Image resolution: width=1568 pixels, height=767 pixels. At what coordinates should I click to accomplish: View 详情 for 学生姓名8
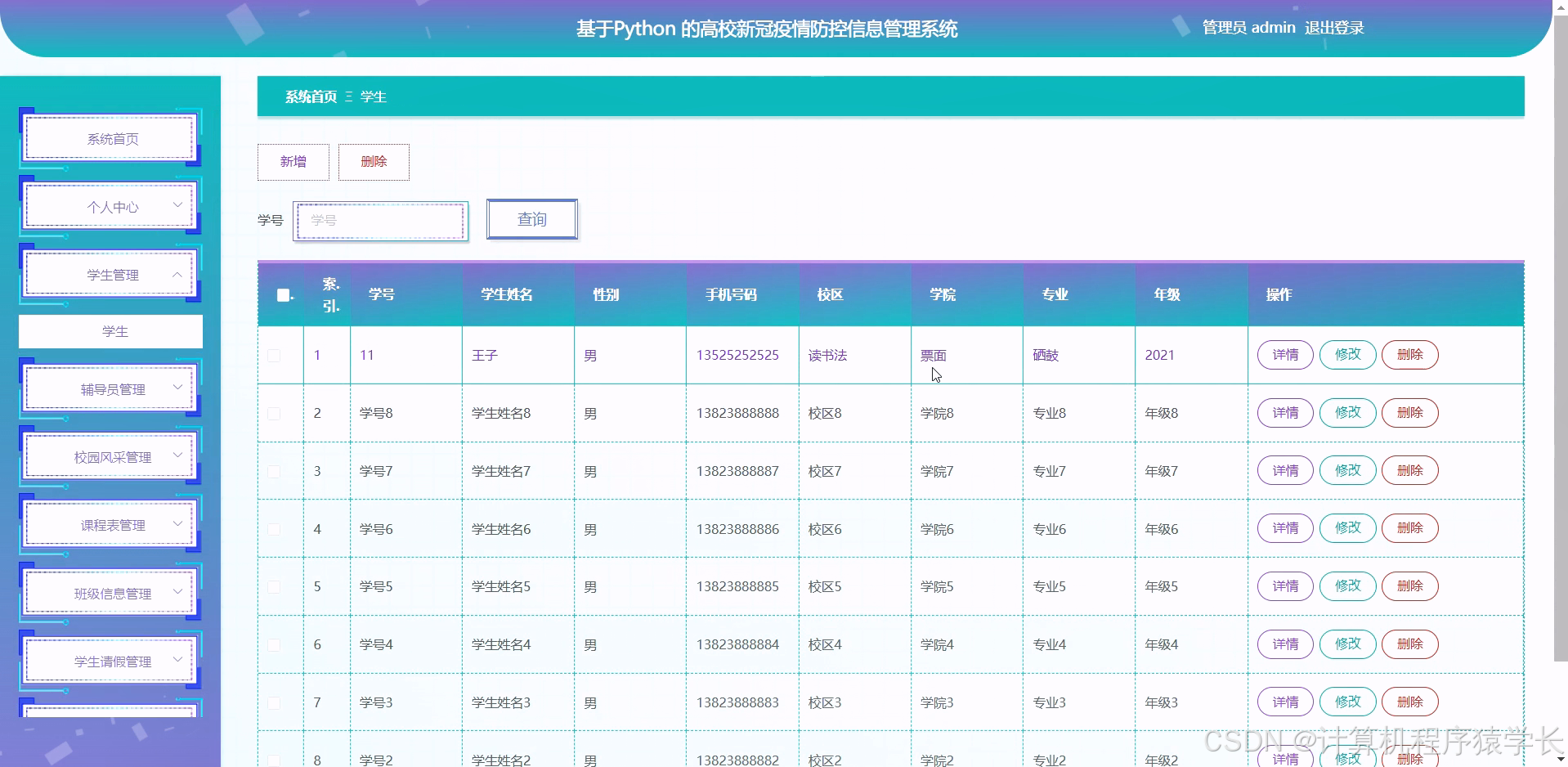tap(1285, 413)
